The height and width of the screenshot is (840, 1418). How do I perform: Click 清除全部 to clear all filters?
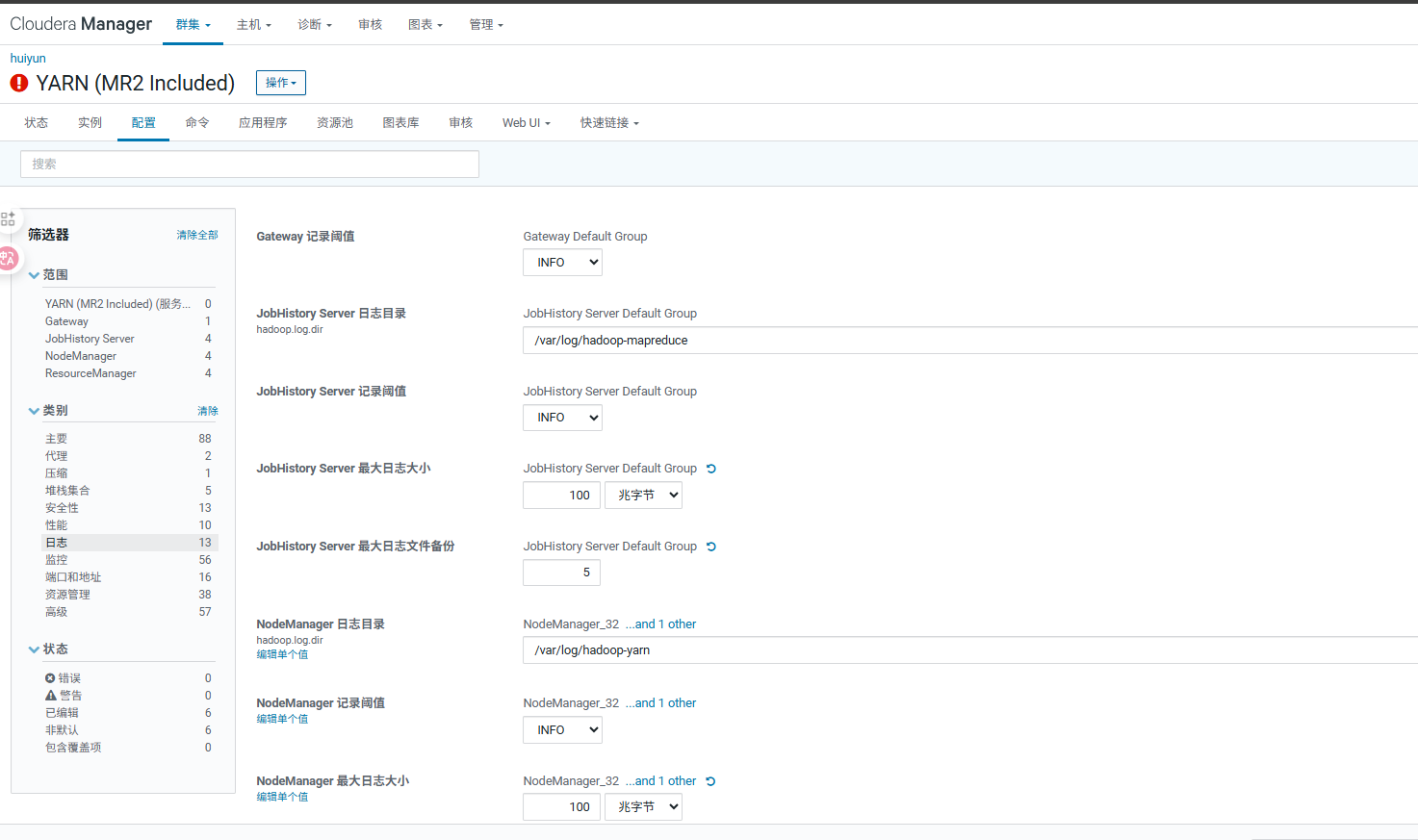[x=197, y=235]
